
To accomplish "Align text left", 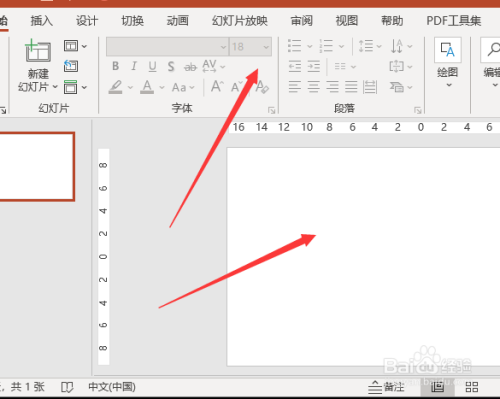I will coord(295,87).
